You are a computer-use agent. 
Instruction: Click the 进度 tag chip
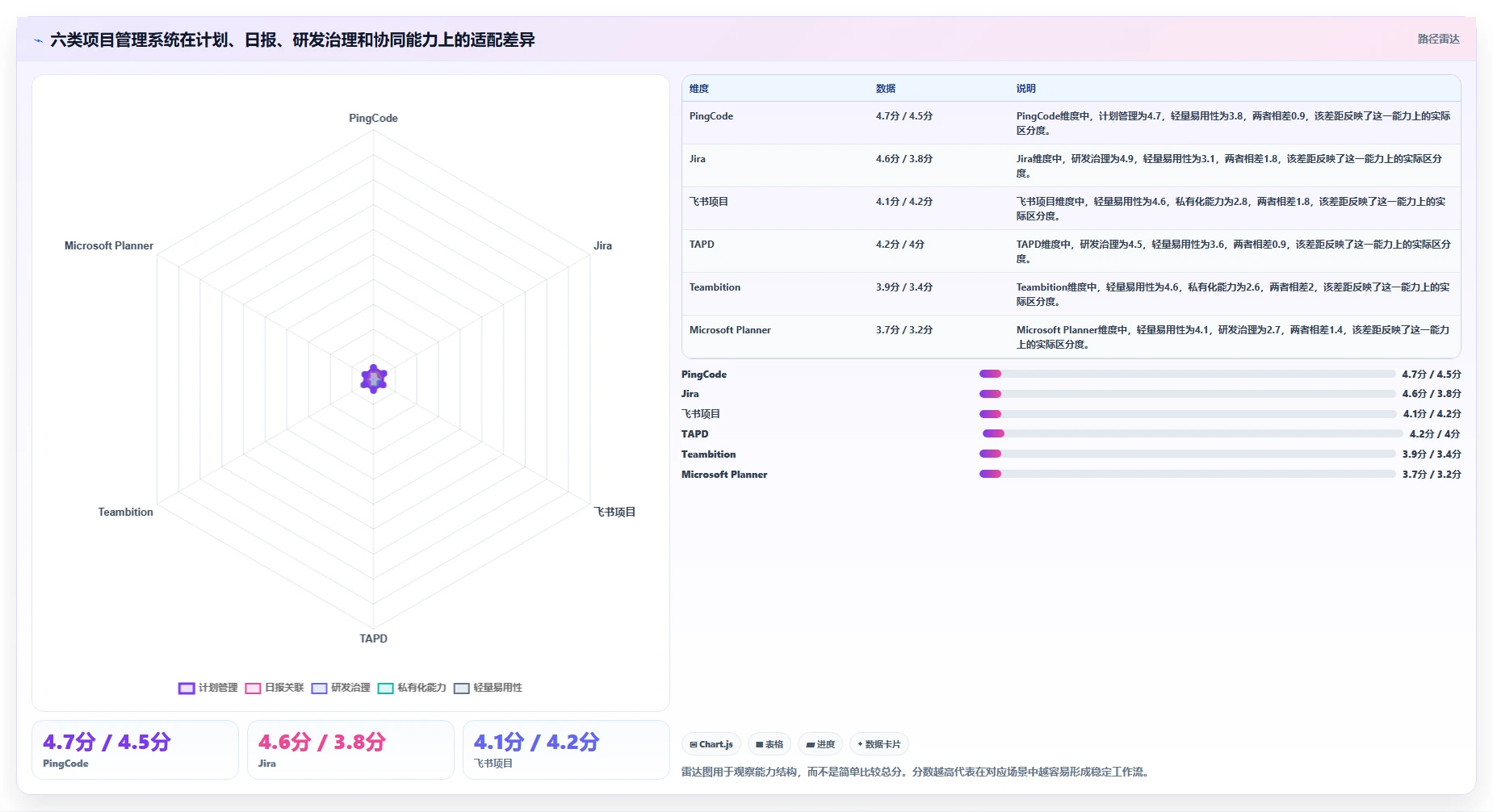coord(820,744)
